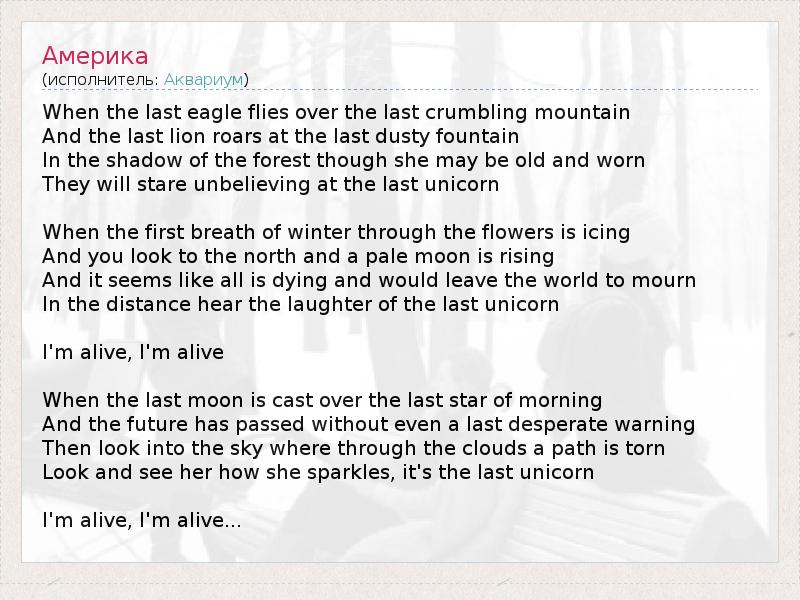Viewport: 800px width, 600px height.
Task: Click the first 'I'm alive, I'm alive' refrain
Action: (x=133, y=352)
